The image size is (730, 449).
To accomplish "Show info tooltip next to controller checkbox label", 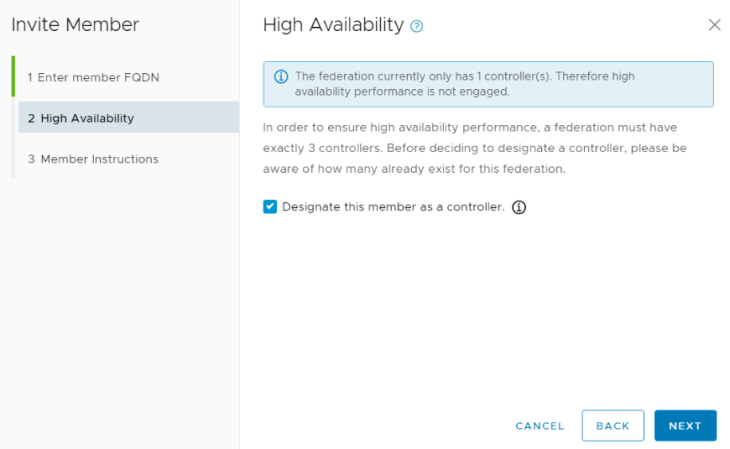I will tap(519, 207).
